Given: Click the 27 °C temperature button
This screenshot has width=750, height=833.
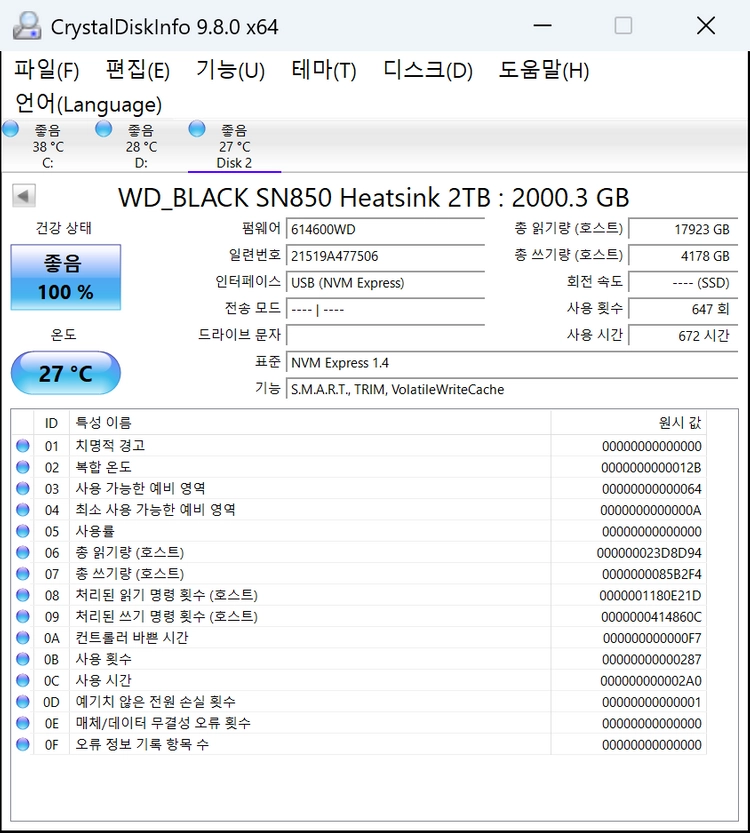Looking at the screenshot, I should (66, 373).
